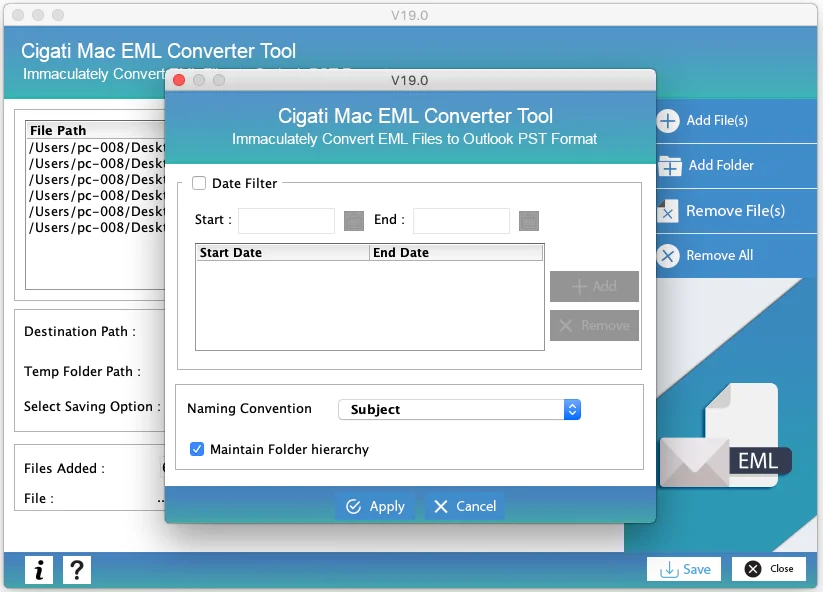The image size is (823, 592).
Task: Click the Add Folder icon
Action: point(670,166)
